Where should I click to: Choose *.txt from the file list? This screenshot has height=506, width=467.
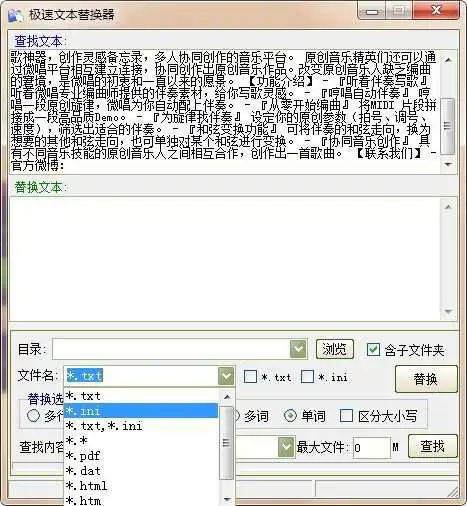click(141, 396)
